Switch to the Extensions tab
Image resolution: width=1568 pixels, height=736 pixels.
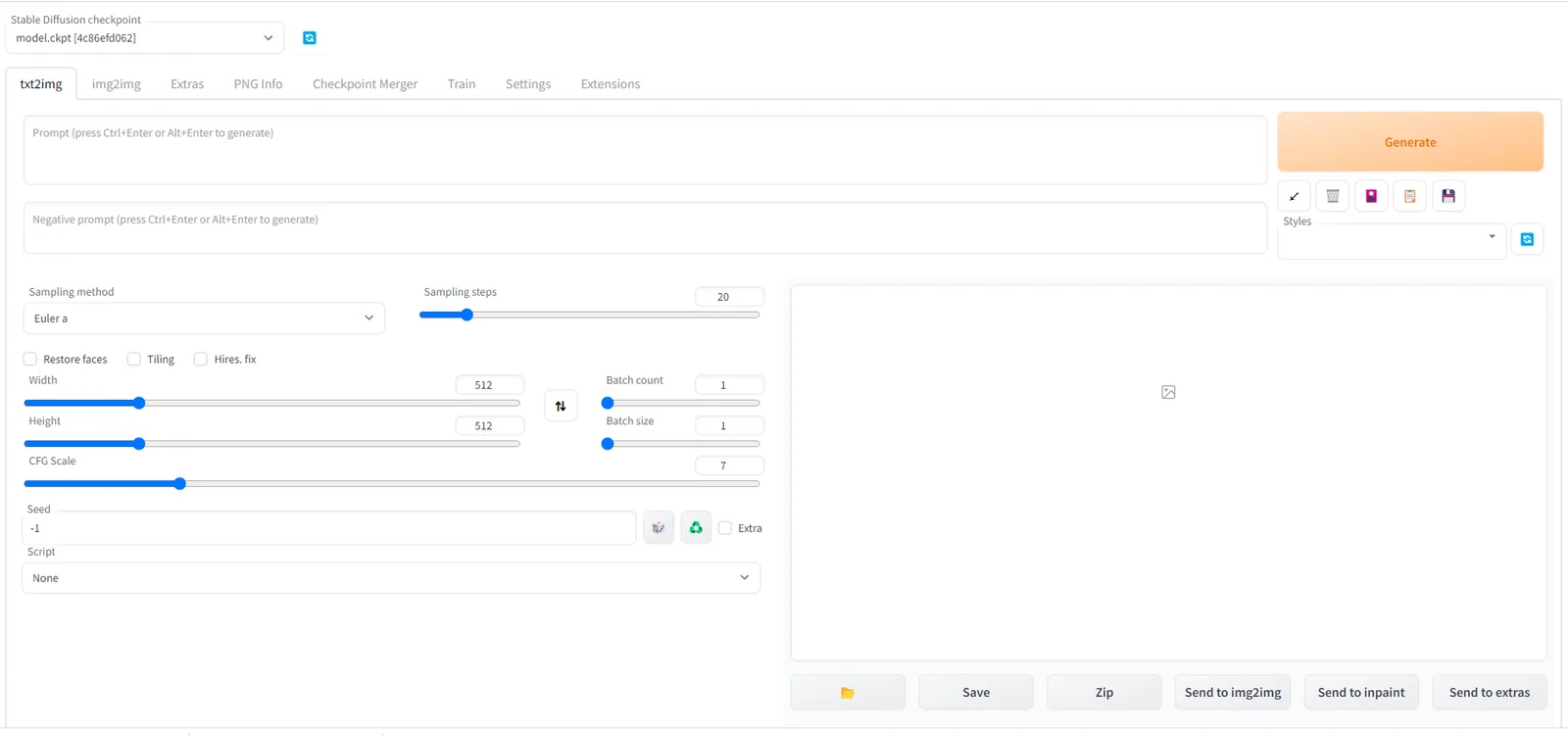click(611, 84)
